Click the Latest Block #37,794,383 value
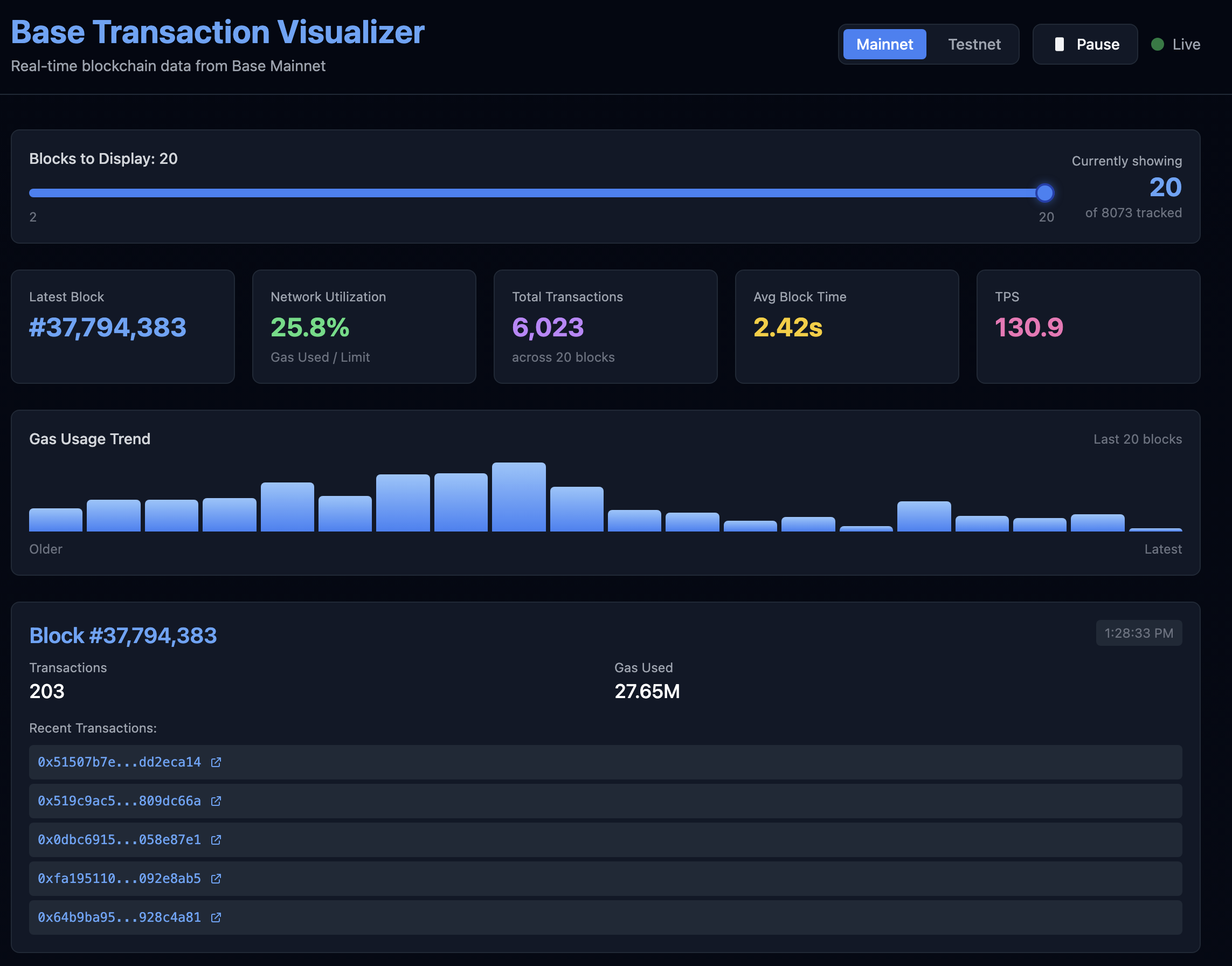This screenshot has width=1232, height=966. tap(107, 327)
